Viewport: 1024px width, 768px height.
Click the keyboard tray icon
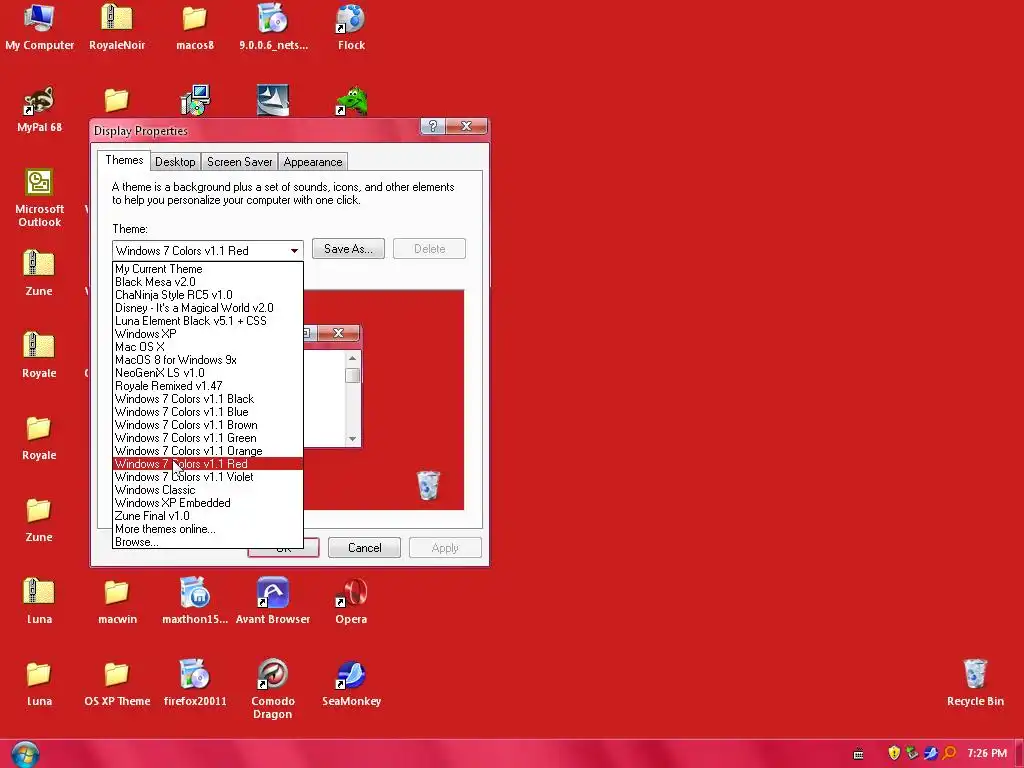click(x=859, y=754)
